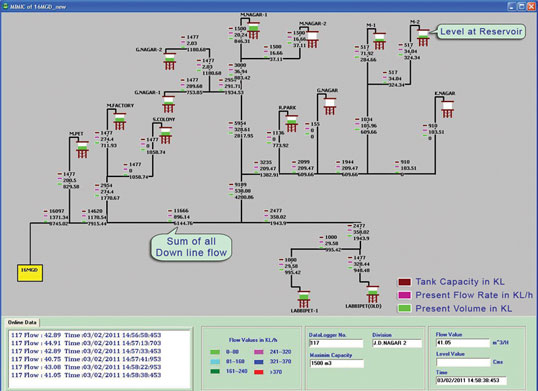Open the Online Data tab
The width and height of the screenshot is (538, 391).
22,322
